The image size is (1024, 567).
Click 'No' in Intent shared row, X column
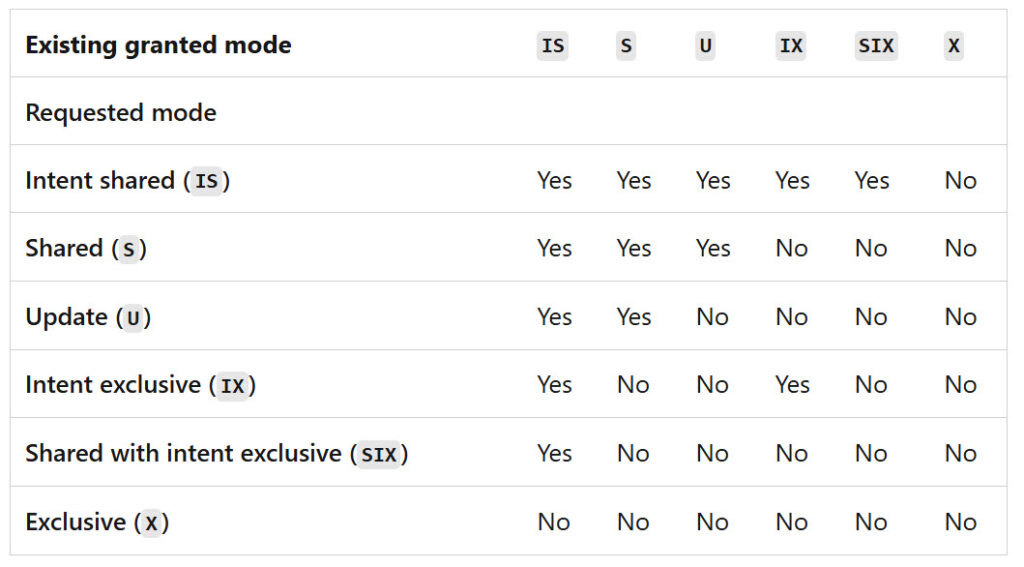pos(960,181)
